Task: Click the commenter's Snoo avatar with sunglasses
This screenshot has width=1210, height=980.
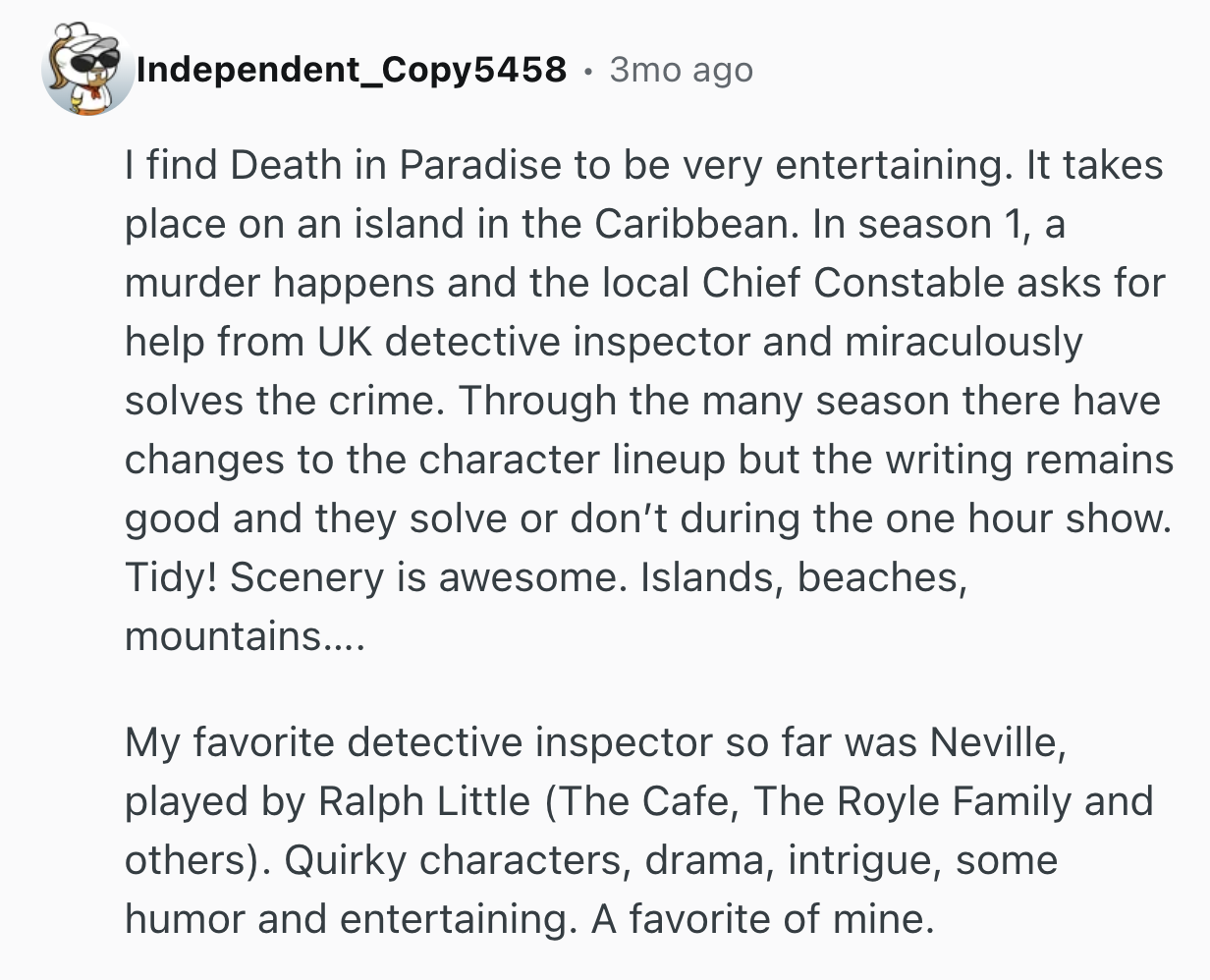Action: point(87,69)
